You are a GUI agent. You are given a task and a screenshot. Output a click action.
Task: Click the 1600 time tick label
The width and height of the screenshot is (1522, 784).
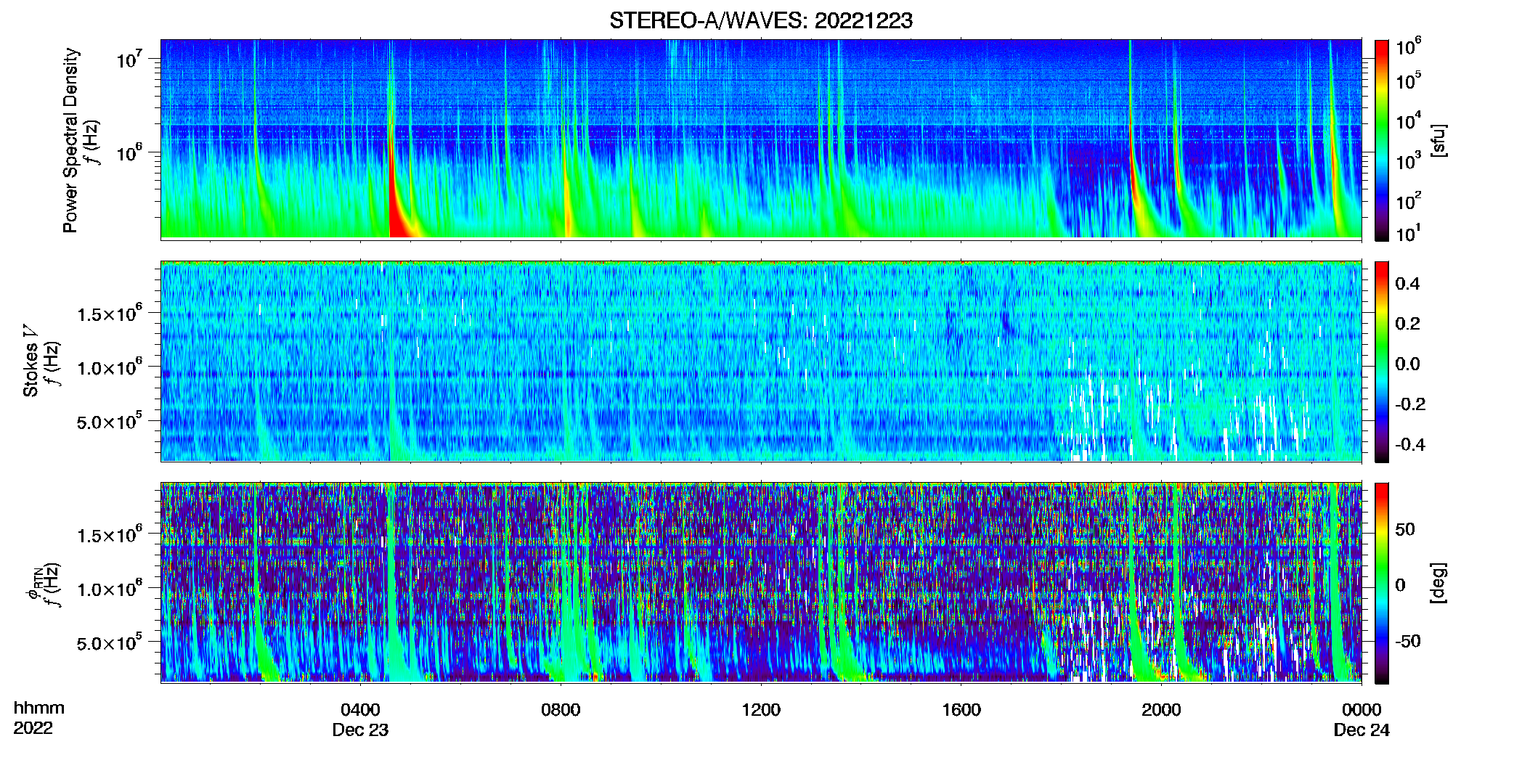click(961, 710)
